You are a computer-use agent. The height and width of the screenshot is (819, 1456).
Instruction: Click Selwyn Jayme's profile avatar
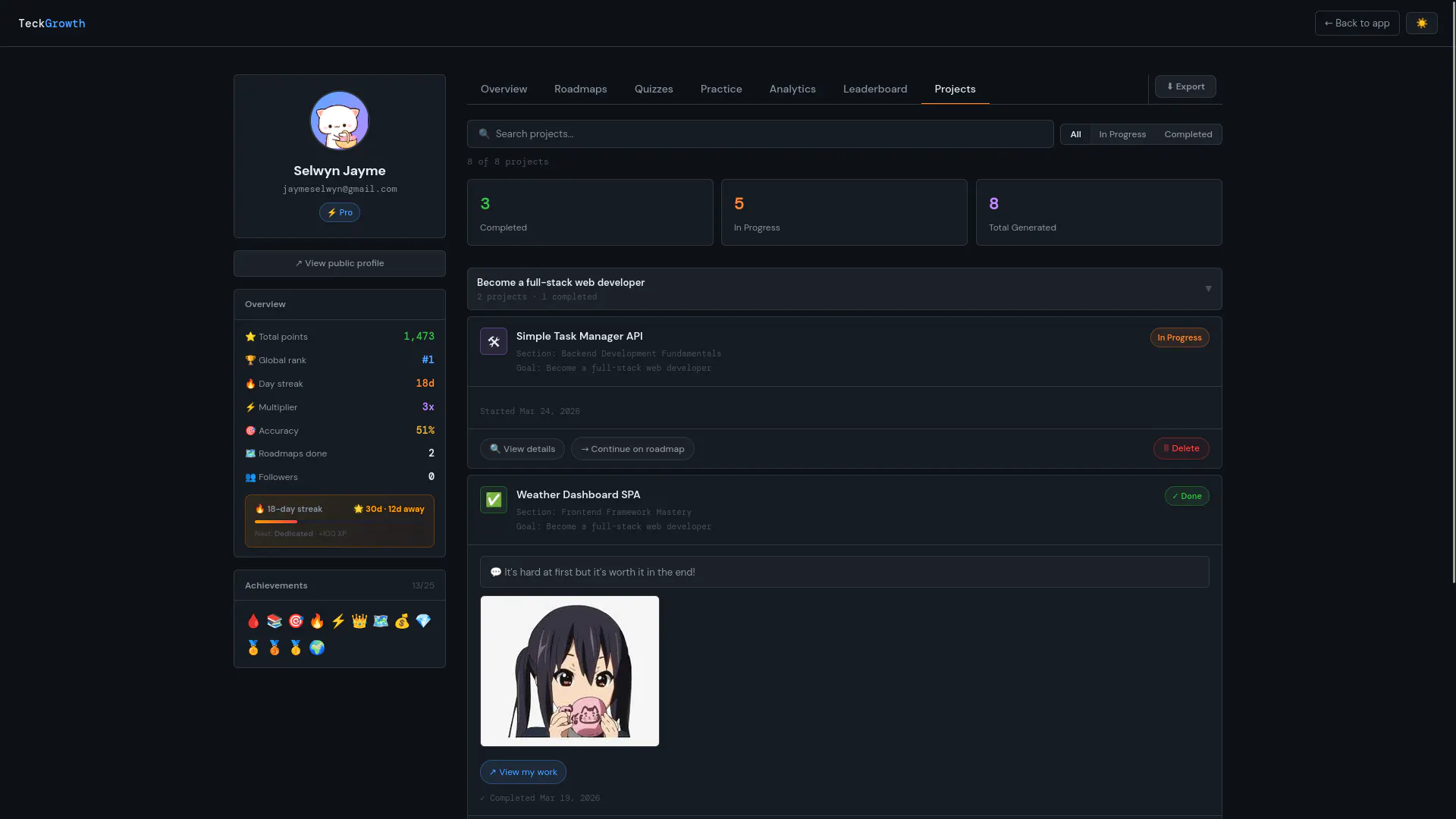tap(340, 121)
